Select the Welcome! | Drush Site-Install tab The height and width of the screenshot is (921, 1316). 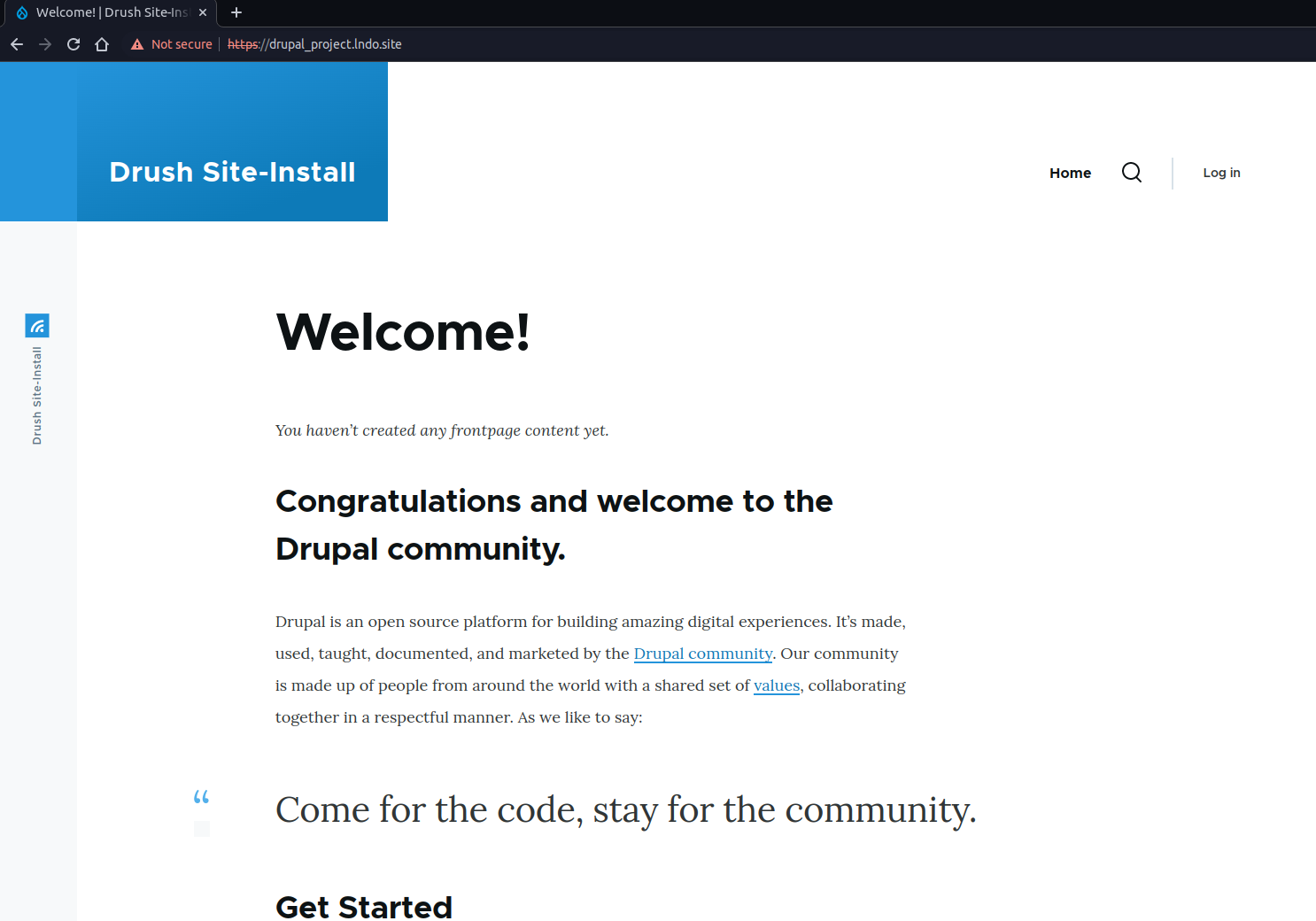111,12
